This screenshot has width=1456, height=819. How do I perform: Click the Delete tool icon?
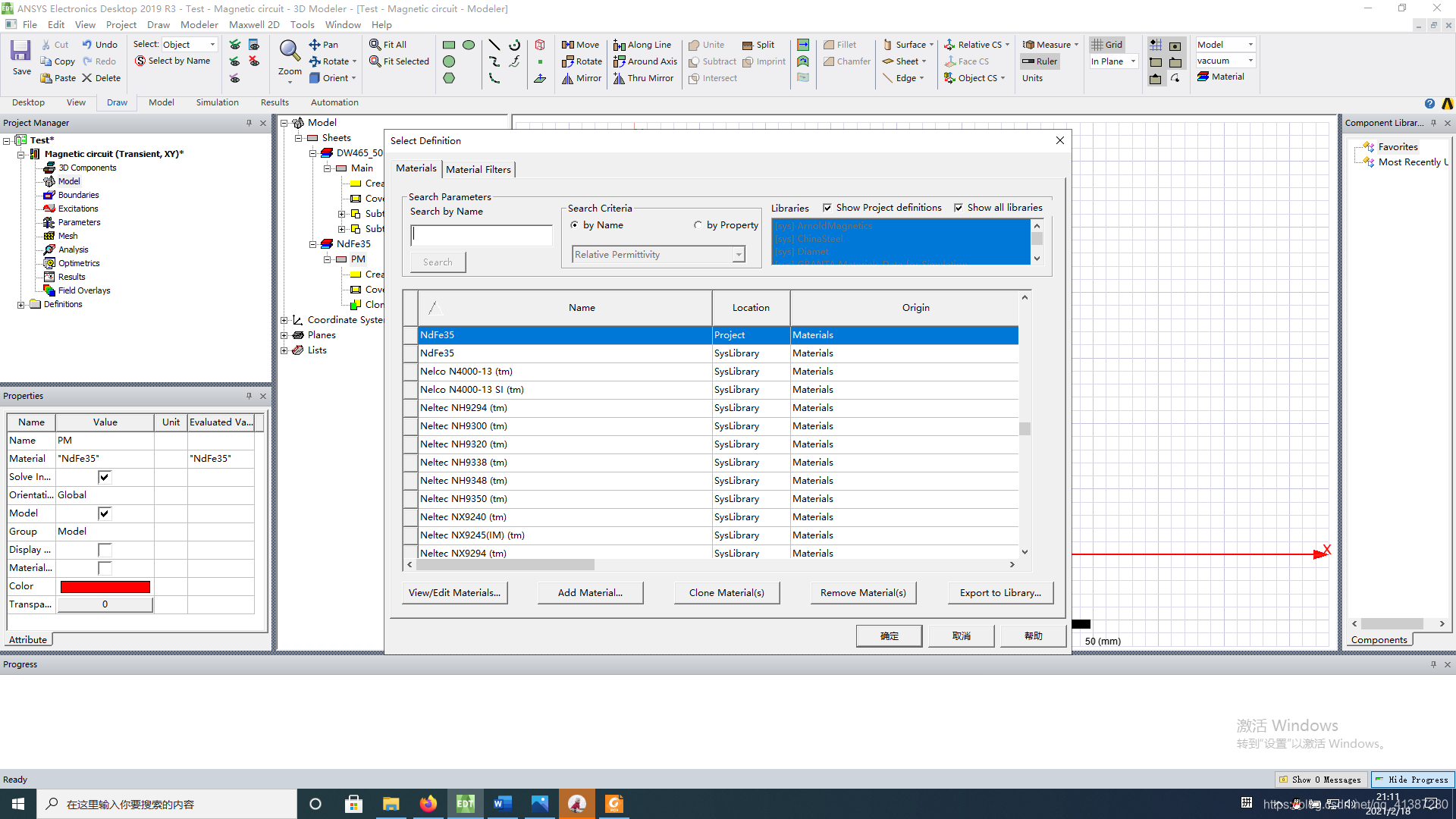pos(87,78)
